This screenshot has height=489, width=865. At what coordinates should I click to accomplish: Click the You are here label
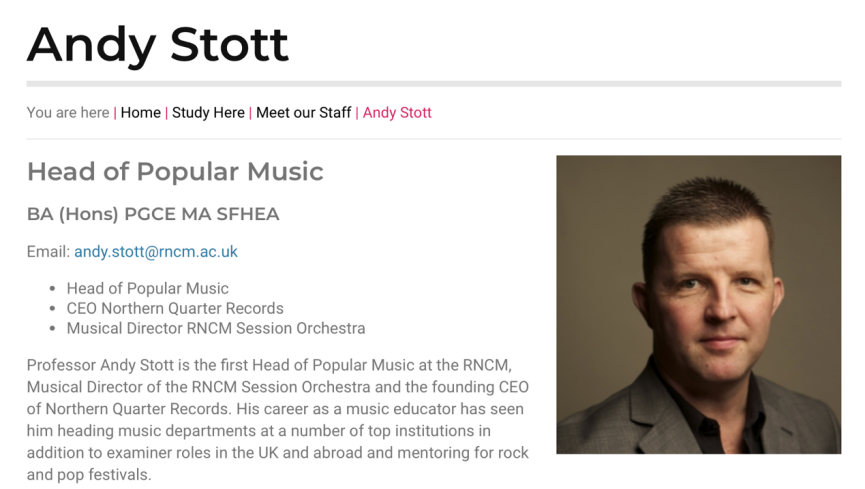pos(68,113)
